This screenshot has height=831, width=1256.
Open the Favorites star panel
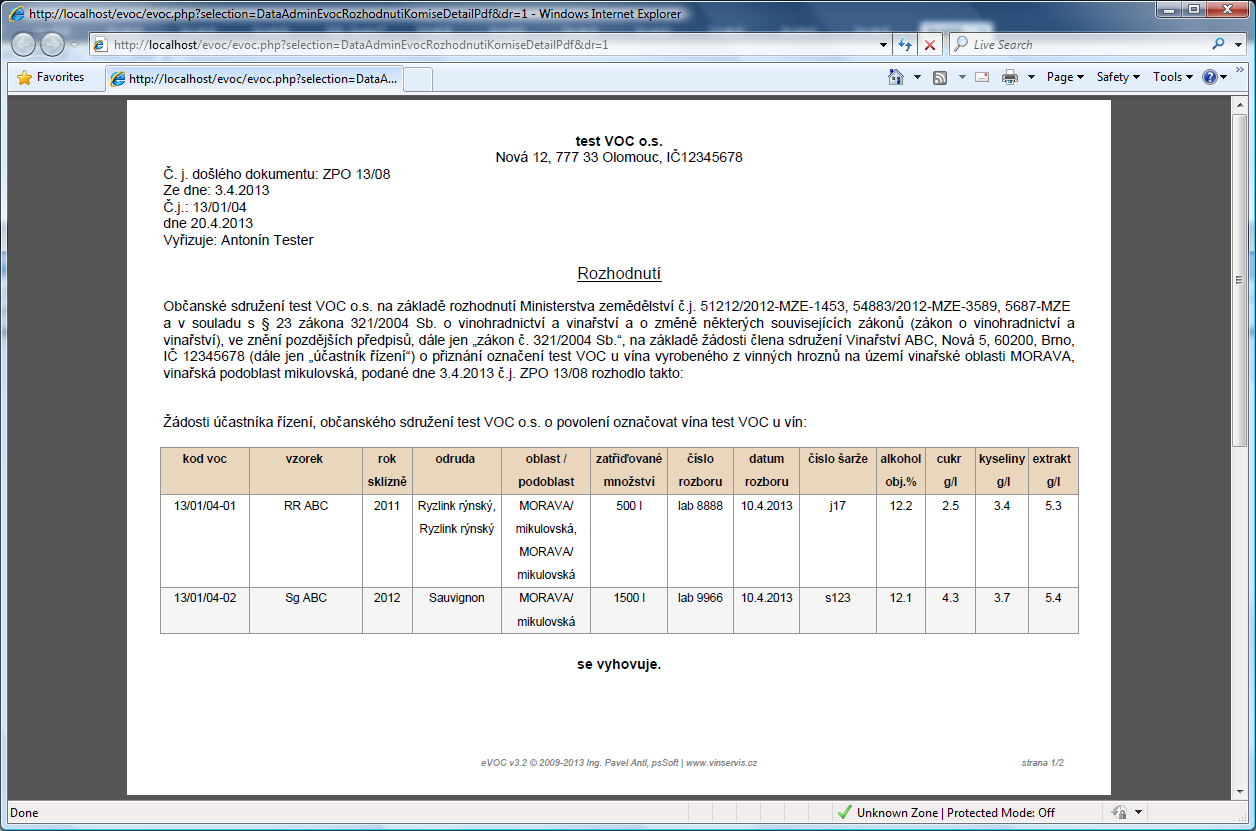[x=51, y=77]
